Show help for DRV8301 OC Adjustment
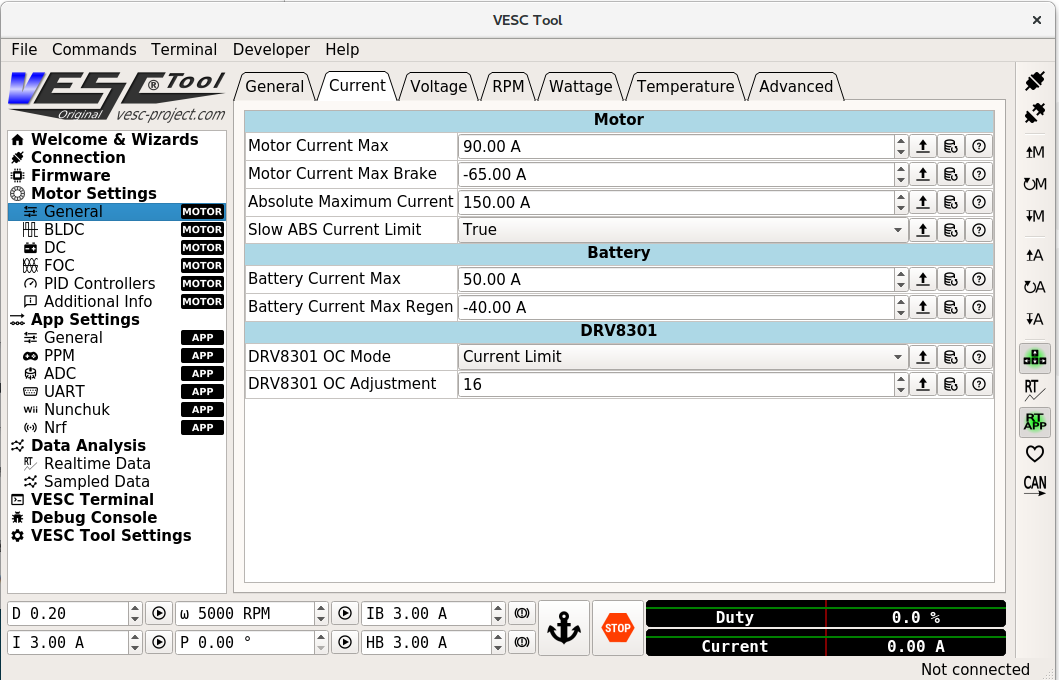This screenshot has height=680, width=1059. pyautogui.click(x=979, y=384)
